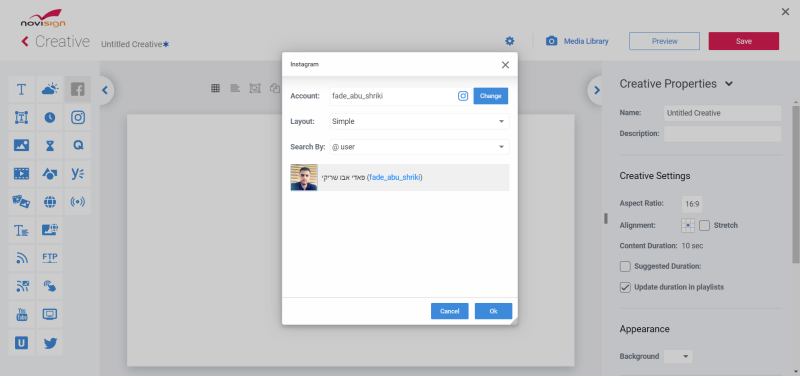Open the Media Library
The width and height of the screenshot is (800, 376).
pyautogui.click(x=577, y=41)
